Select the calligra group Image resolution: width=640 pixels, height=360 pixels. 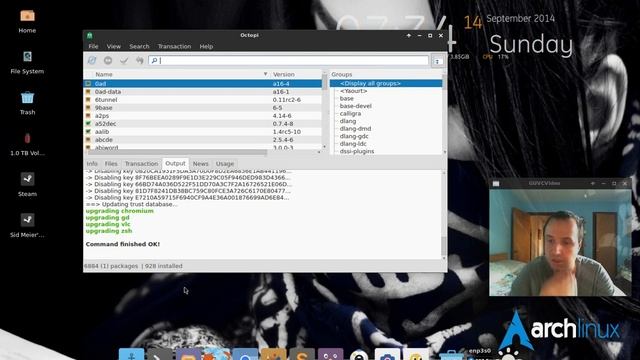tap(350, 113)
